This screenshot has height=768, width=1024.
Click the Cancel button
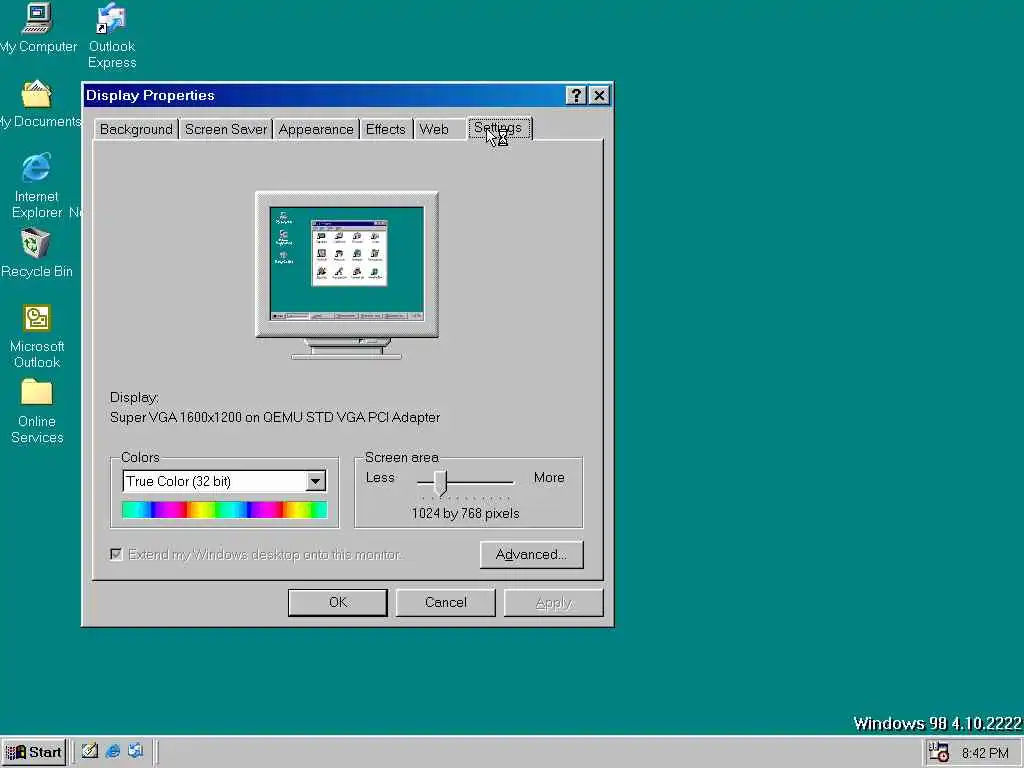445,602
